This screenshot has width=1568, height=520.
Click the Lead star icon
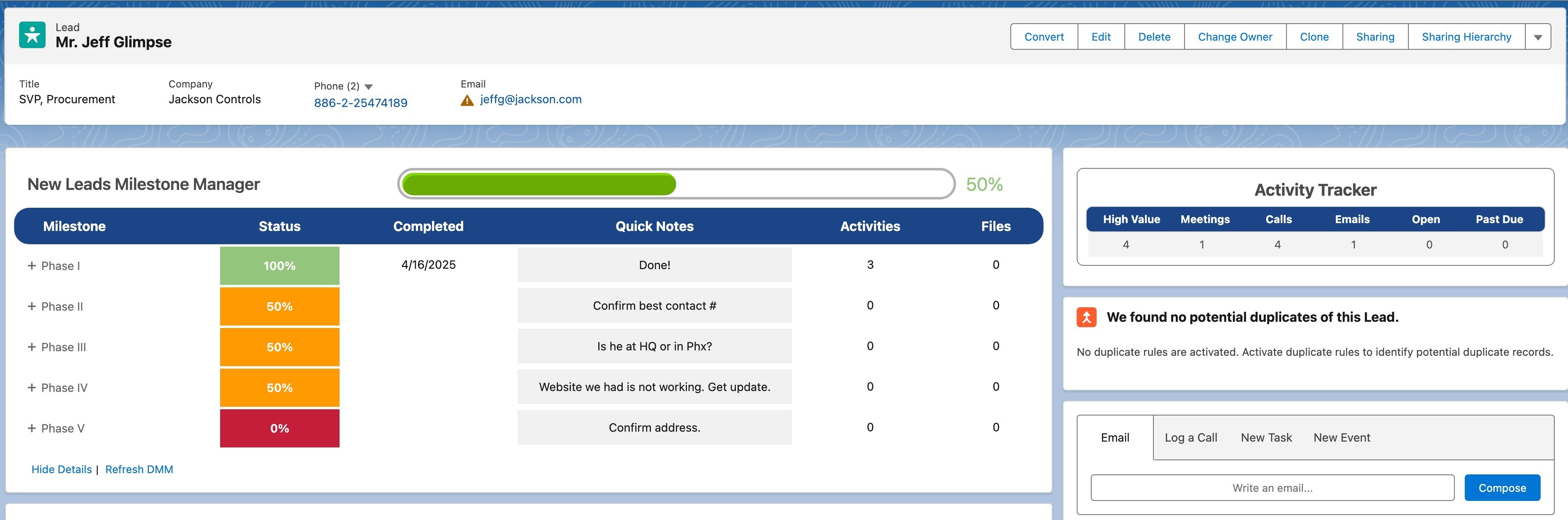32,35
